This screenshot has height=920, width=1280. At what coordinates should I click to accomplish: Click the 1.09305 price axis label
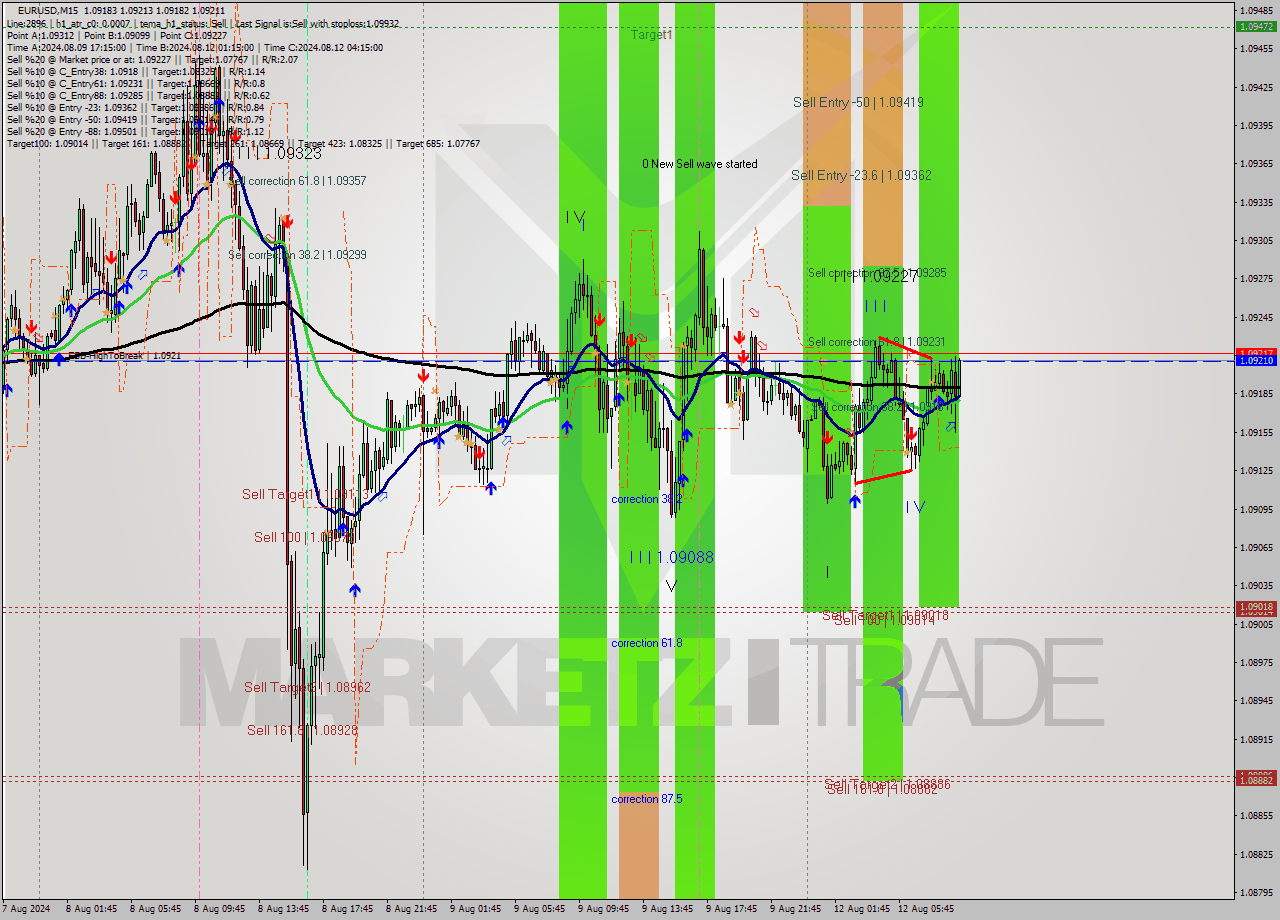[1257, 241]
